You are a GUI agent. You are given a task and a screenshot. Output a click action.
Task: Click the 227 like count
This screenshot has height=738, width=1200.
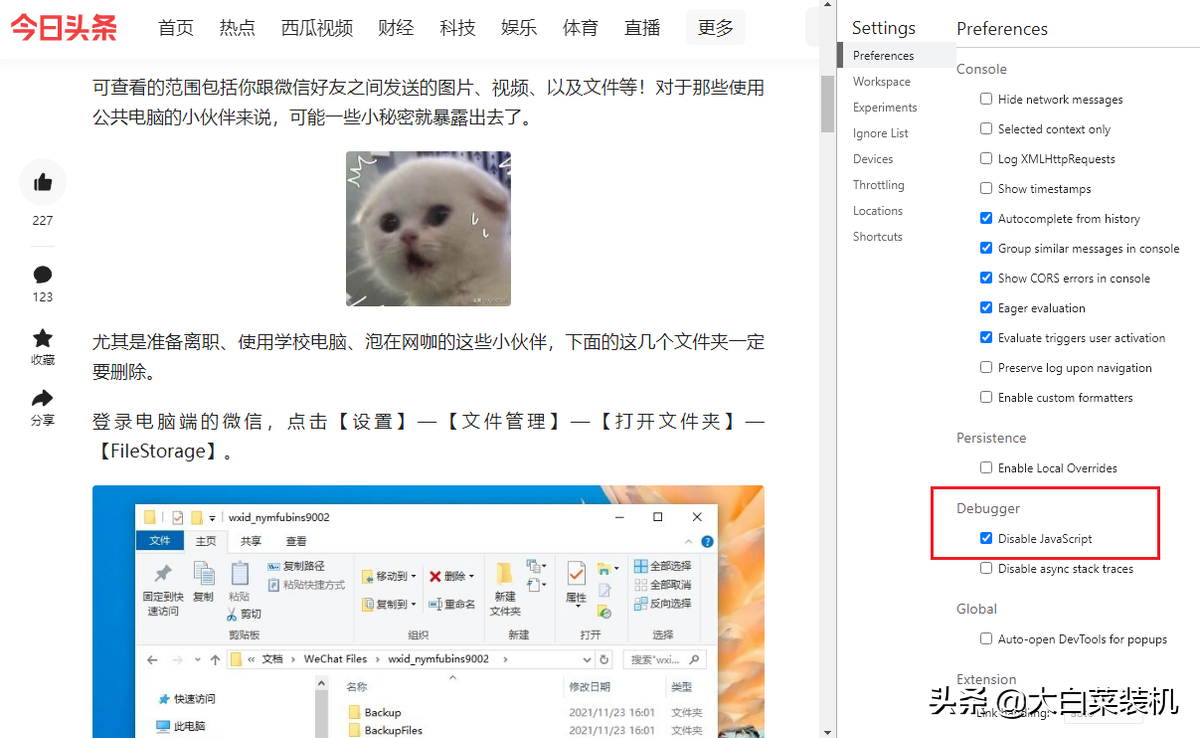(42, 221)
